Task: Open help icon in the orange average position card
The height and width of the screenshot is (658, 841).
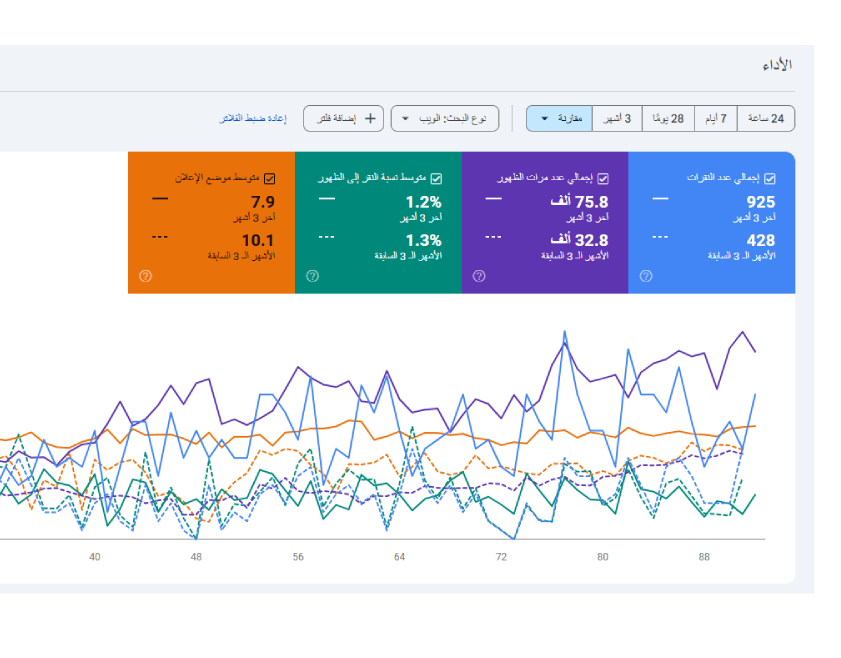Action: pos(145,276)
